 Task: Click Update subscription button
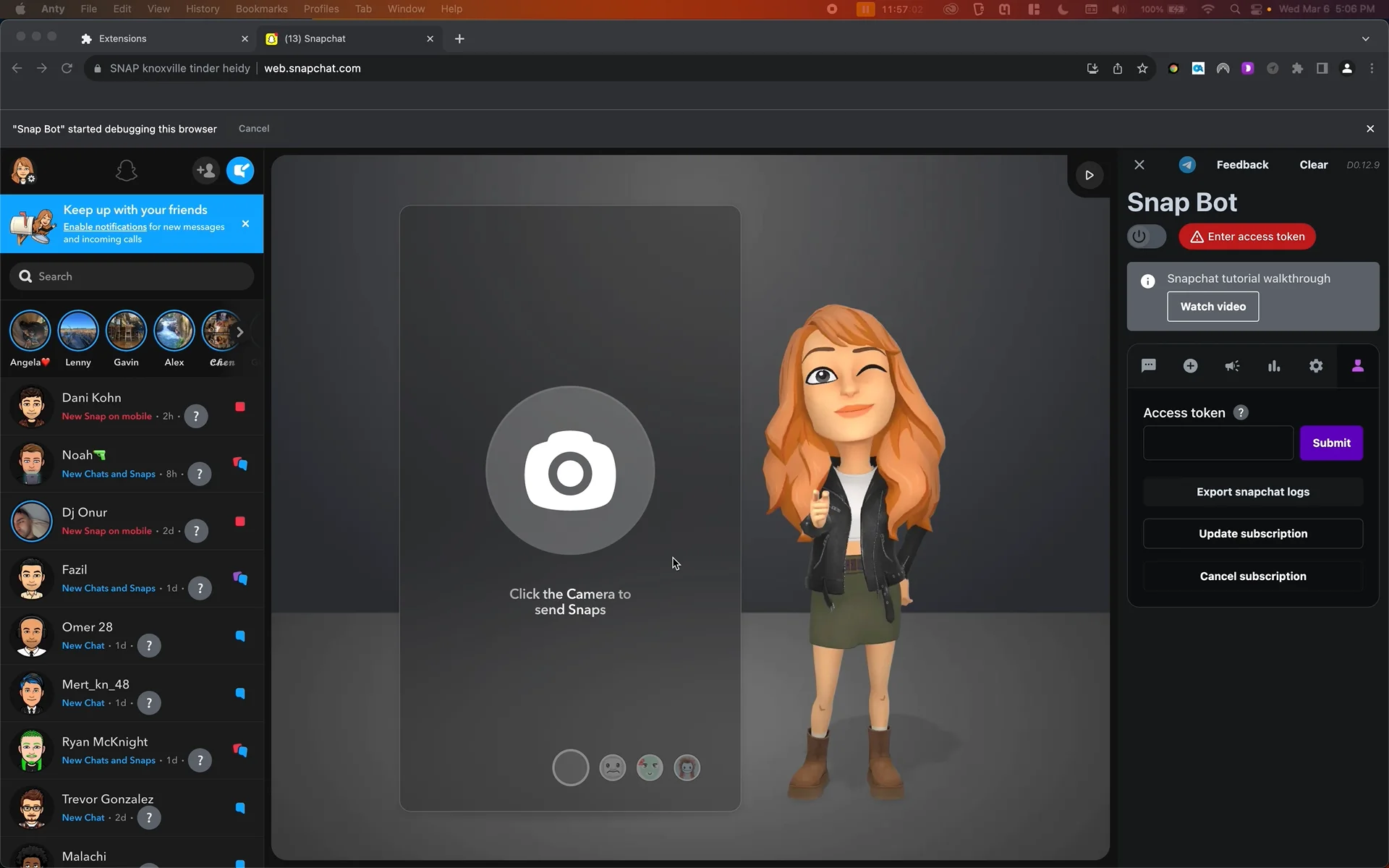[1253, 534]
